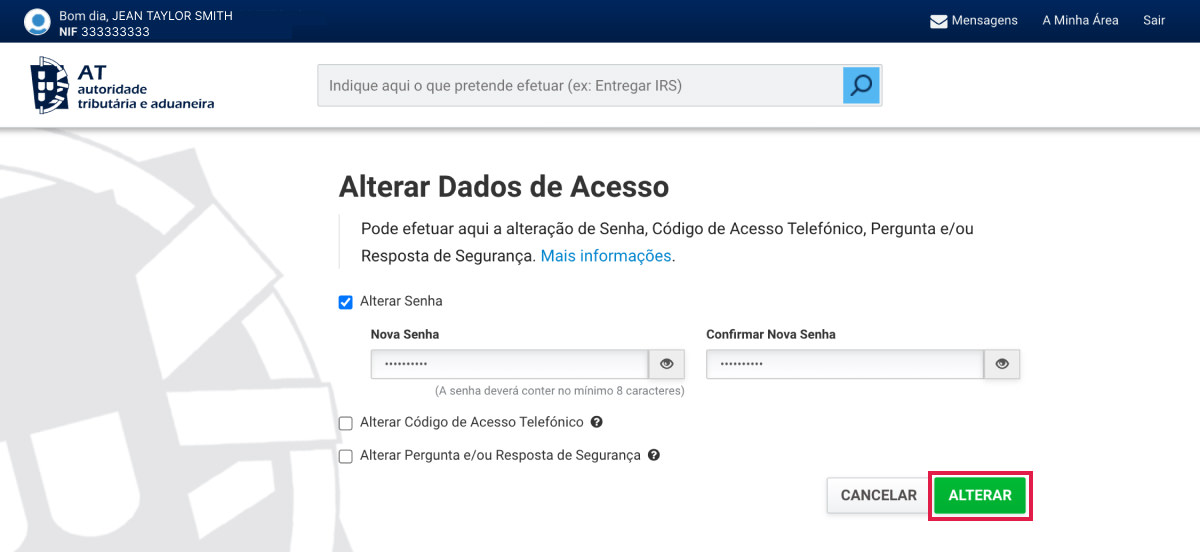Uncheck the Alterar Senha checkbox
Viewport: 1200px width, 552px height.
346,302
